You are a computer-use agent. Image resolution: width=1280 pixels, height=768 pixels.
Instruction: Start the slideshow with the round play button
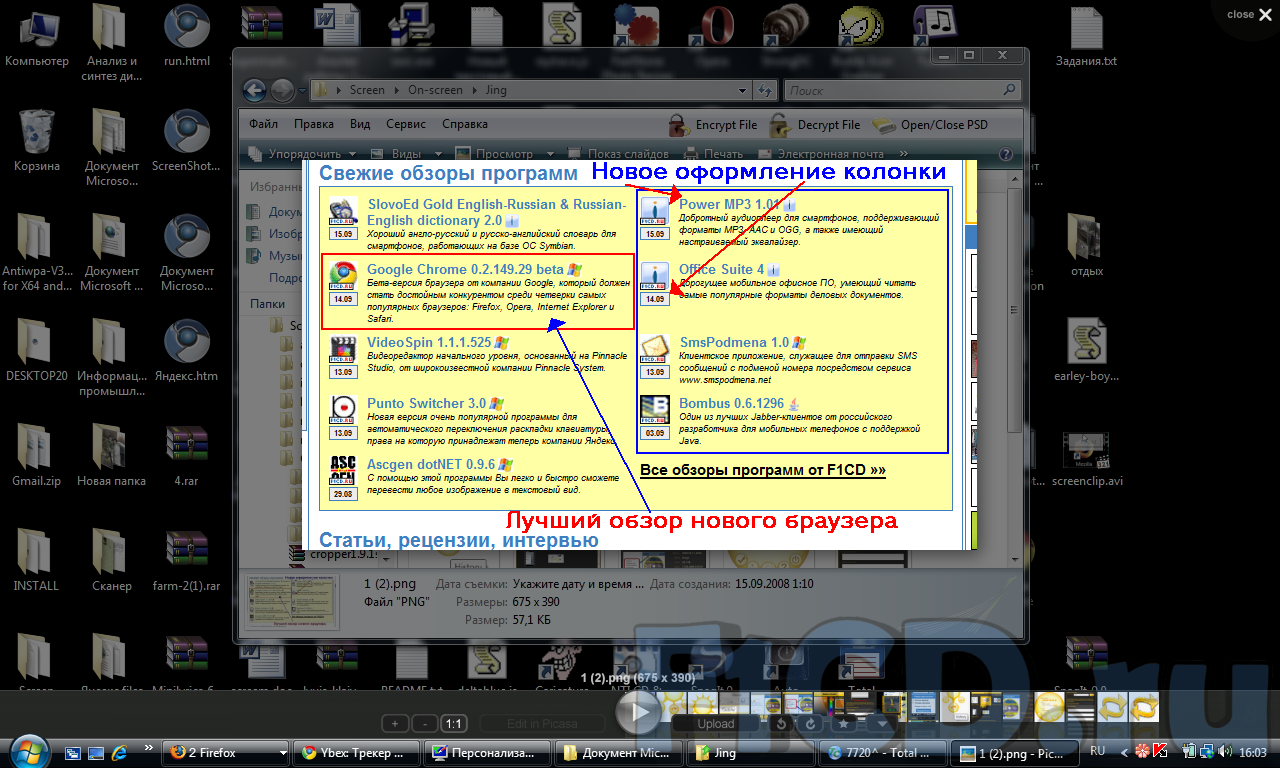[637, 711]
